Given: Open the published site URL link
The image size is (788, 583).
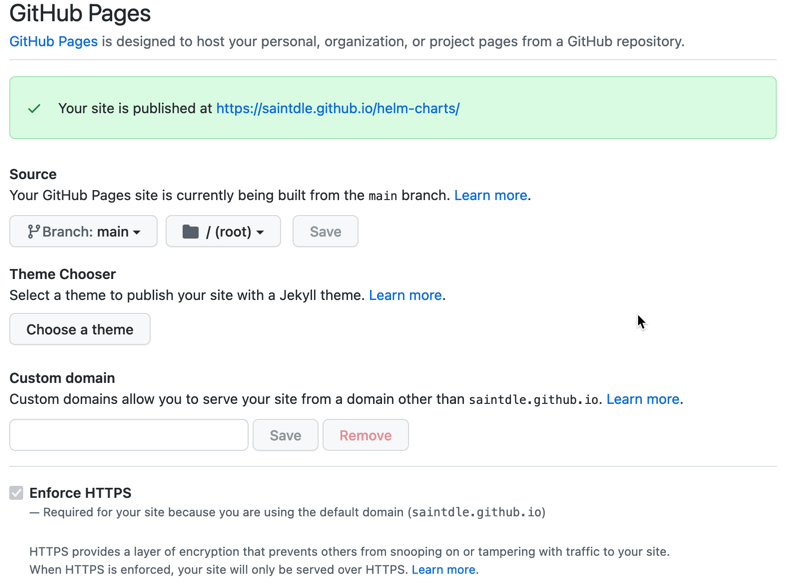Looking at the screenshot, I should [338, 108].
